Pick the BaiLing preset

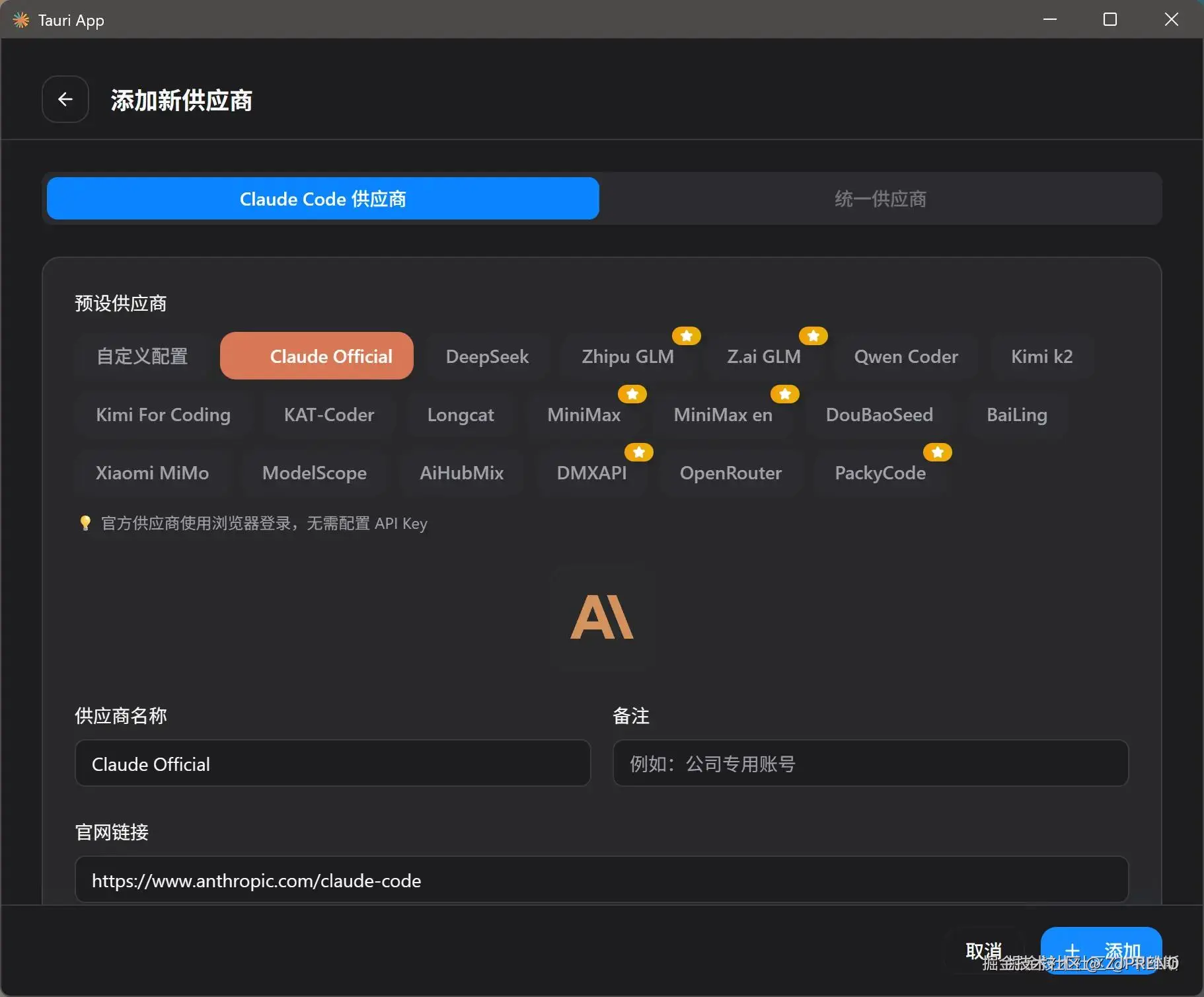tap(1016, 415)
